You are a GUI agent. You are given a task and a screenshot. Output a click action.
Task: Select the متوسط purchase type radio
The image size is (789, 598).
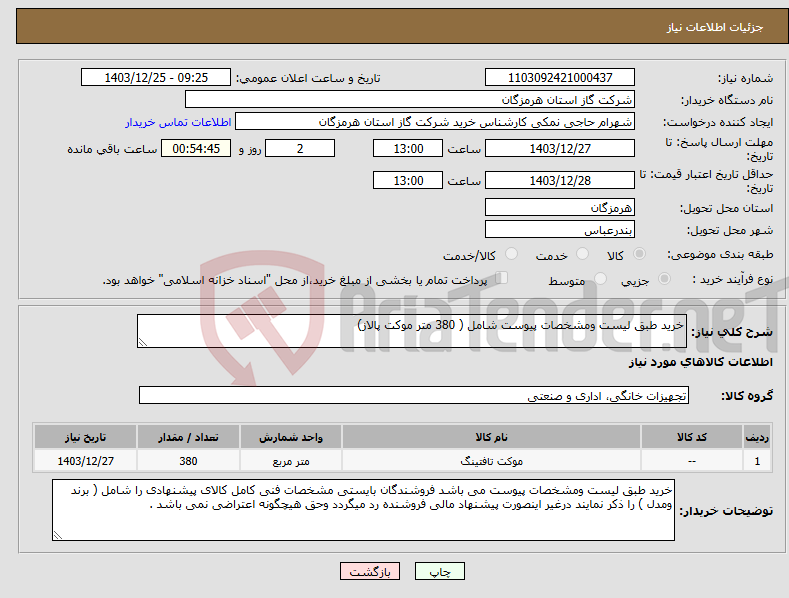(x=600, y=278)
